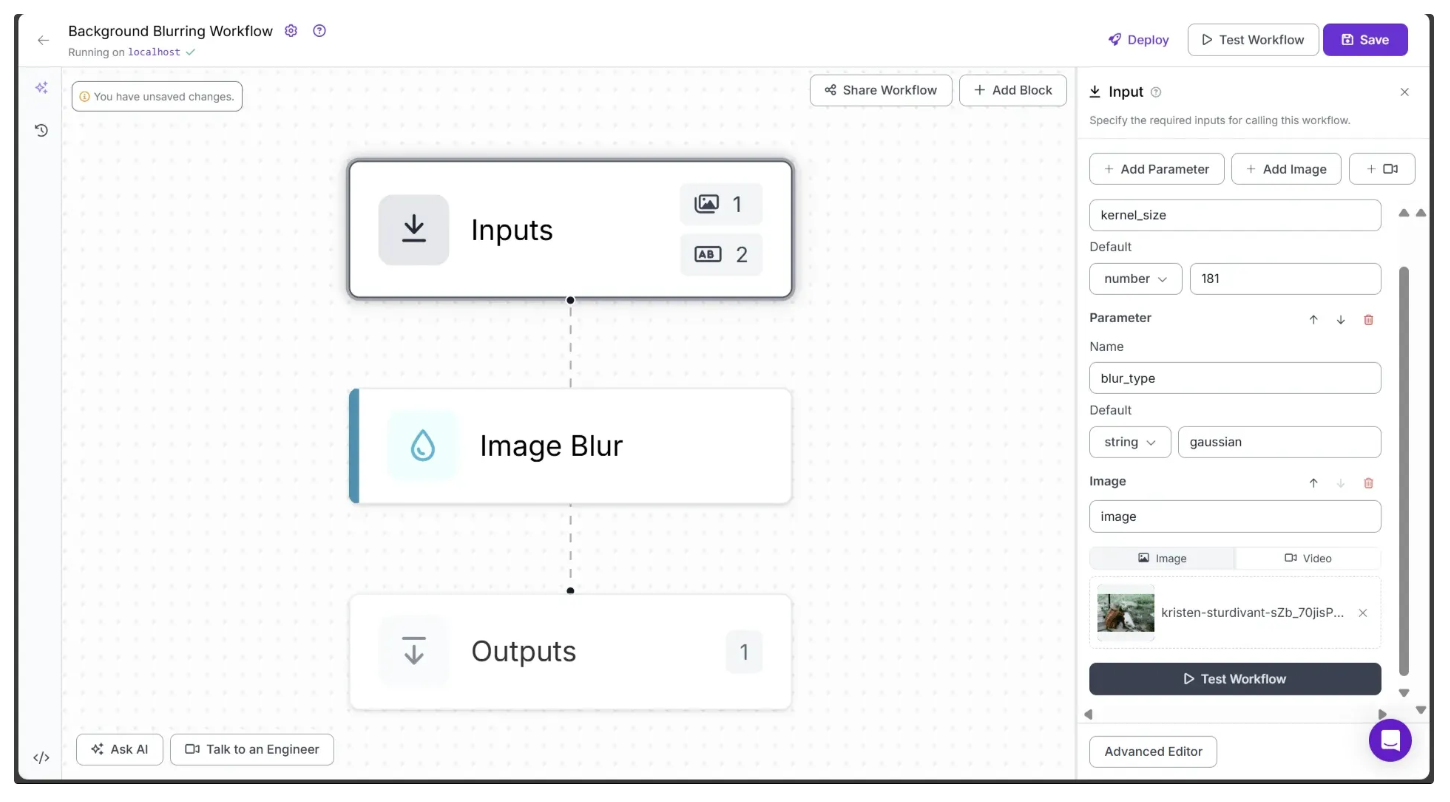Click Add Image button
This screenshot has height=802, width=1450.
pyautogui.click(x=1286, y=169)
